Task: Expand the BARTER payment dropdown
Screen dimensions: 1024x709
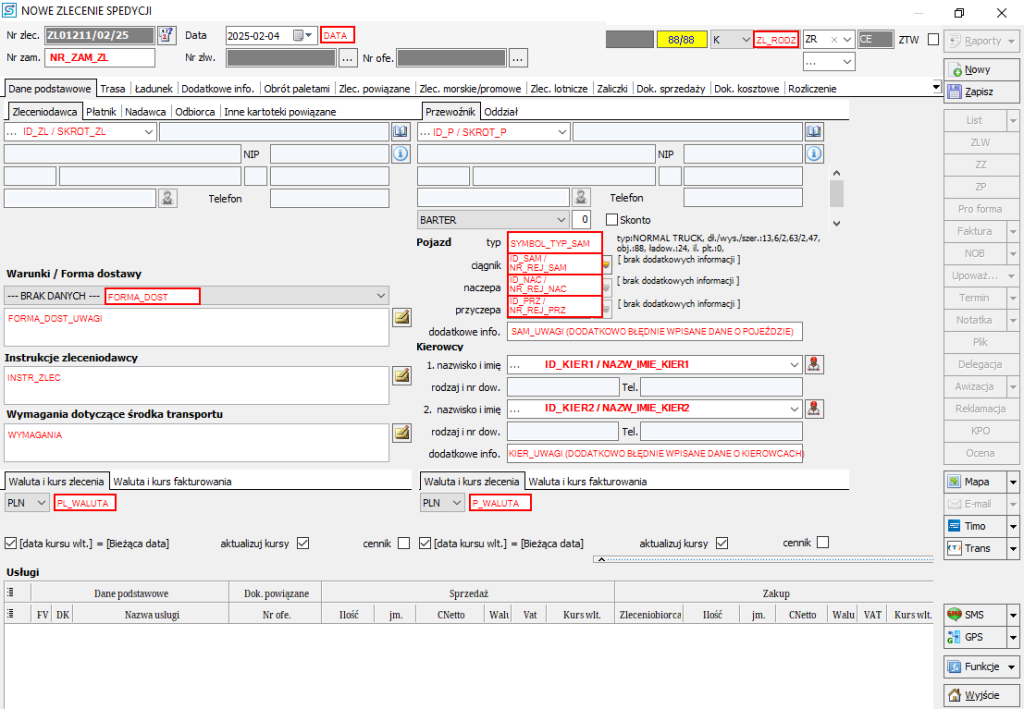Action: pyautogui.click(x=560, y=220)
